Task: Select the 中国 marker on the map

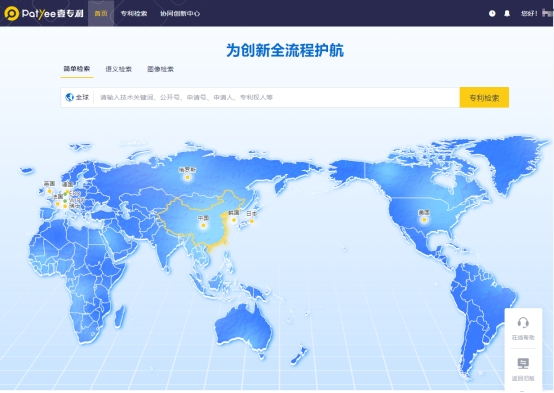Action: coord(203,225)
